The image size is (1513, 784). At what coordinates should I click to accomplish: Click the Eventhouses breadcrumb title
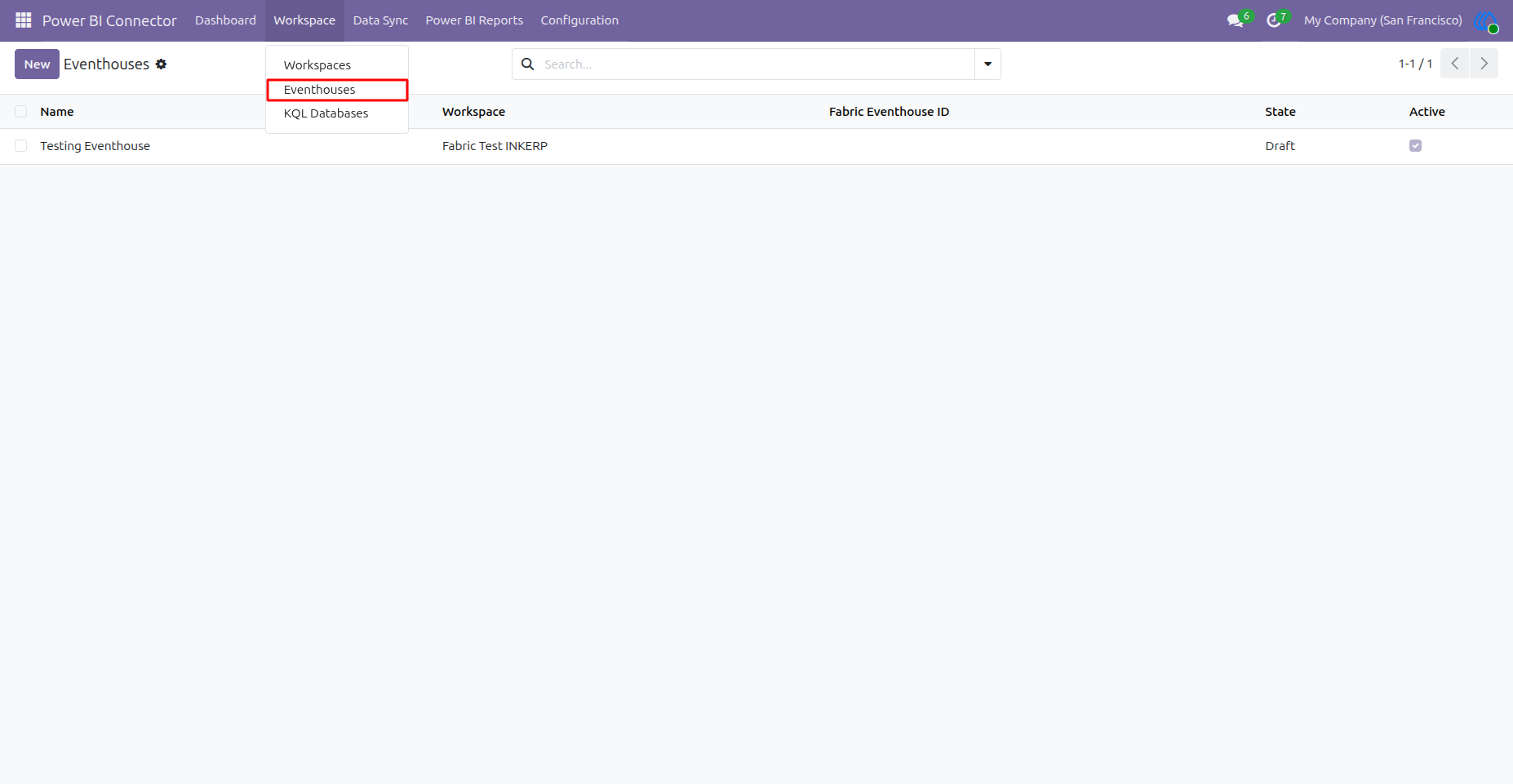click(106, 64)
